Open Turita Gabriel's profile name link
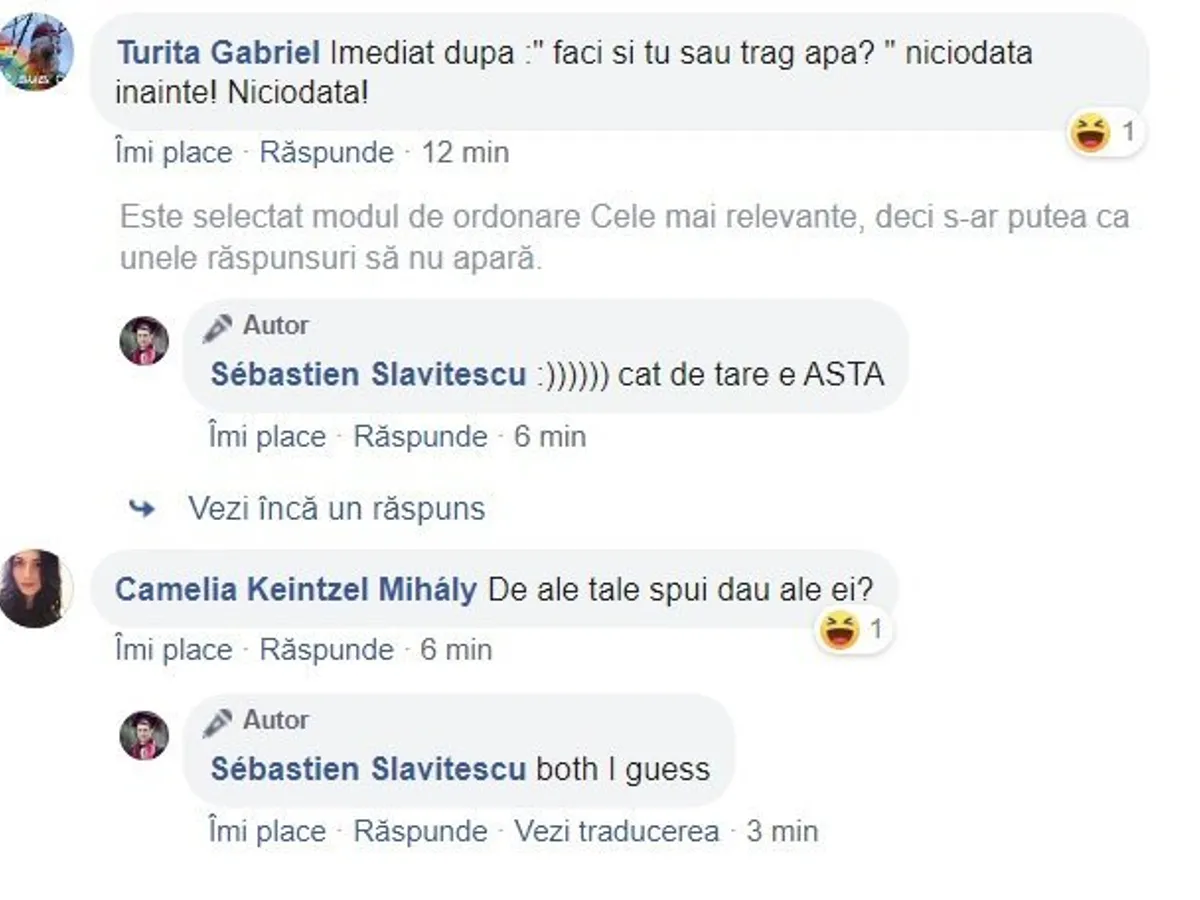The image size is (1200, 900). (218, 52)
